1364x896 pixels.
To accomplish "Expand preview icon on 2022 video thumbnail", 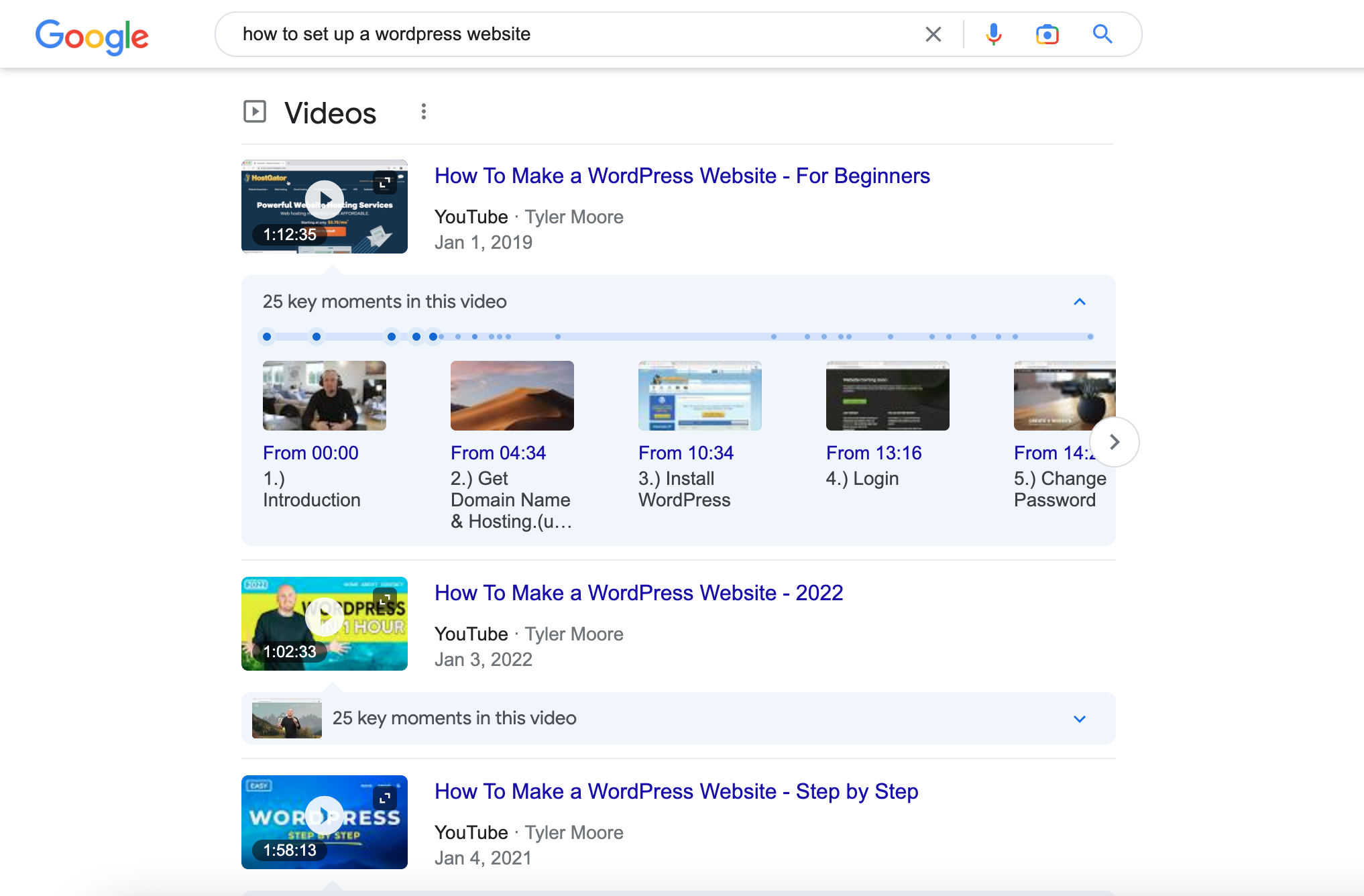I will pos(385,599).
